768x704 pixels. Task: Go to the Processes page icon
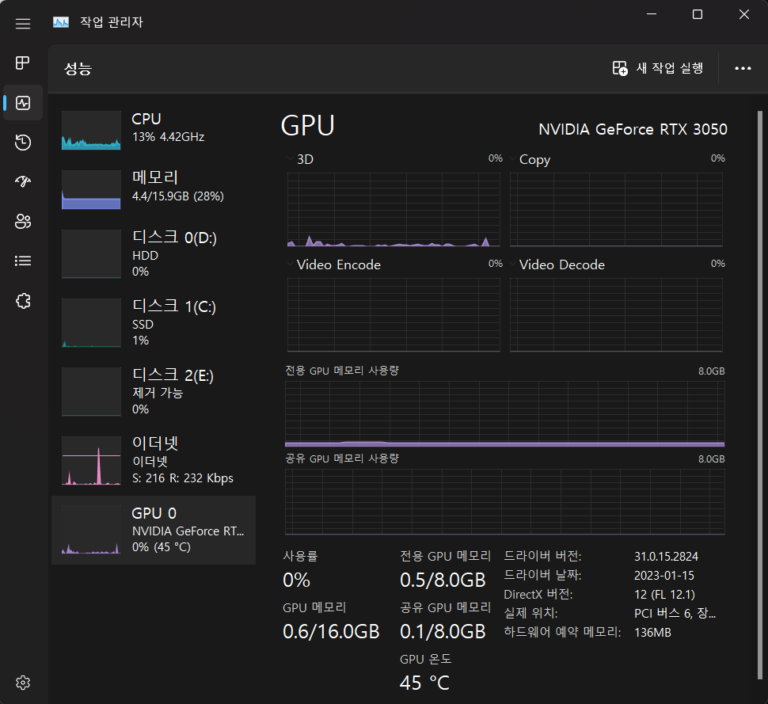23,64
